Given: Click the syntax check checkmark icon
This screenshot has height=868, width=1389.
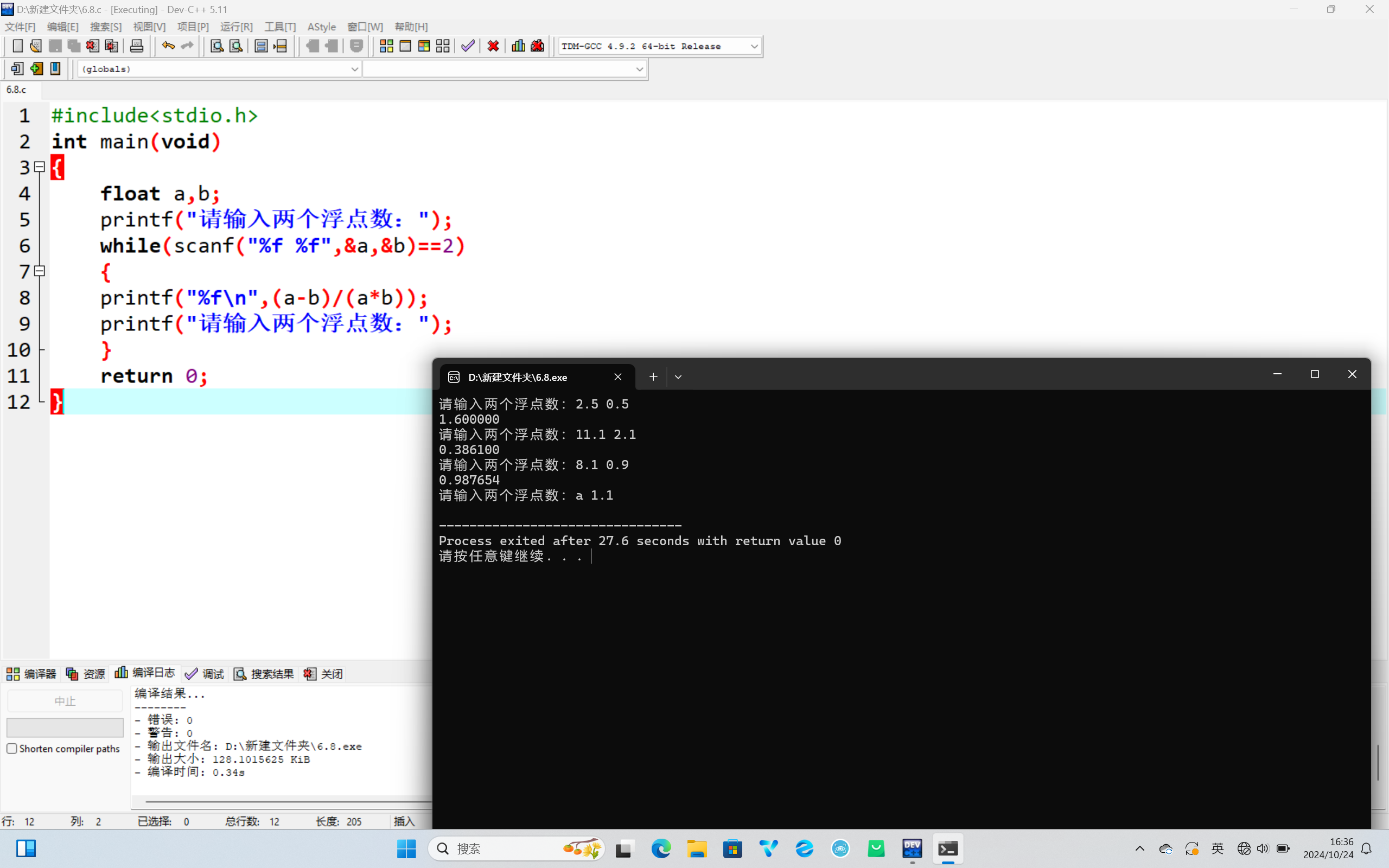Looking at the screenshot, I should tap(468, 46).
